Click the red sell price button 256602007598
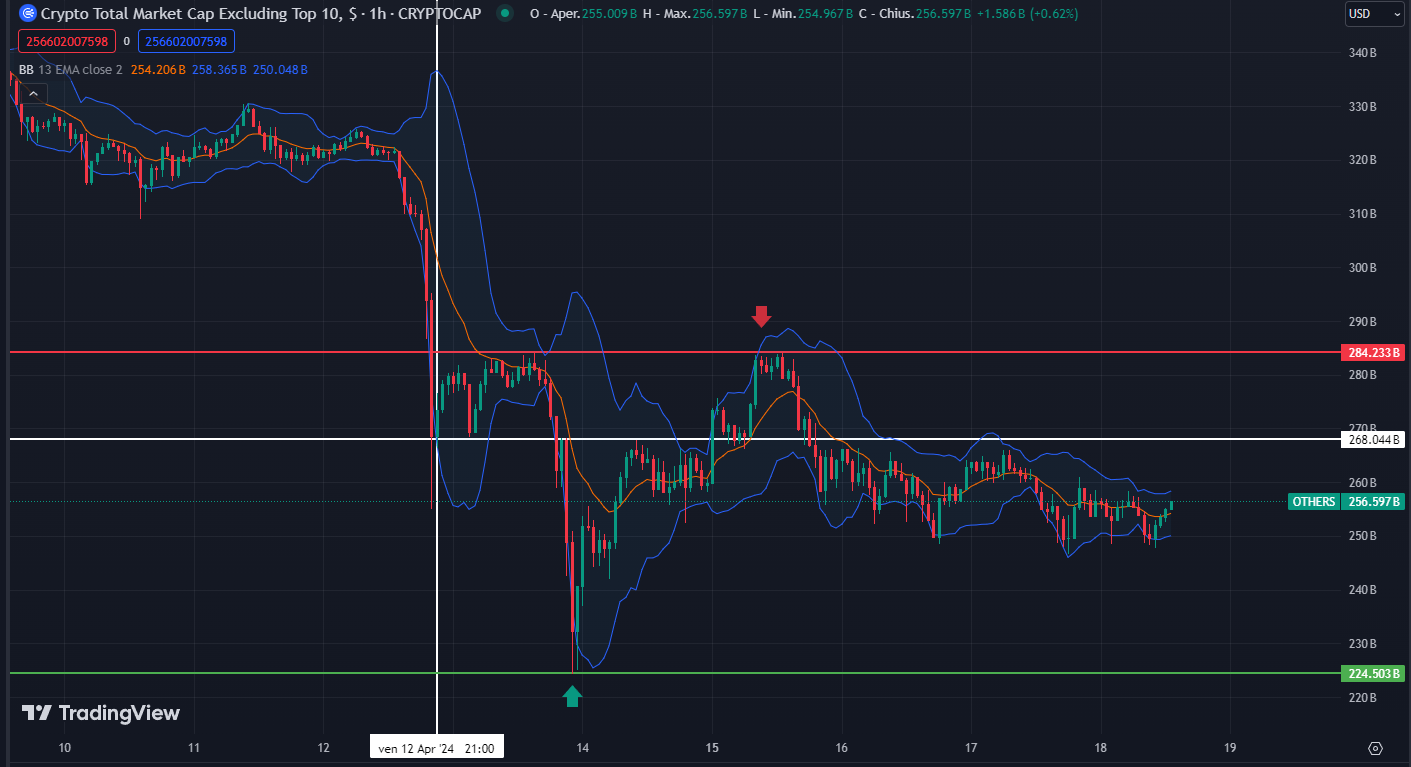This screenshot has height=767, width=1411. (x=67, y=41)
